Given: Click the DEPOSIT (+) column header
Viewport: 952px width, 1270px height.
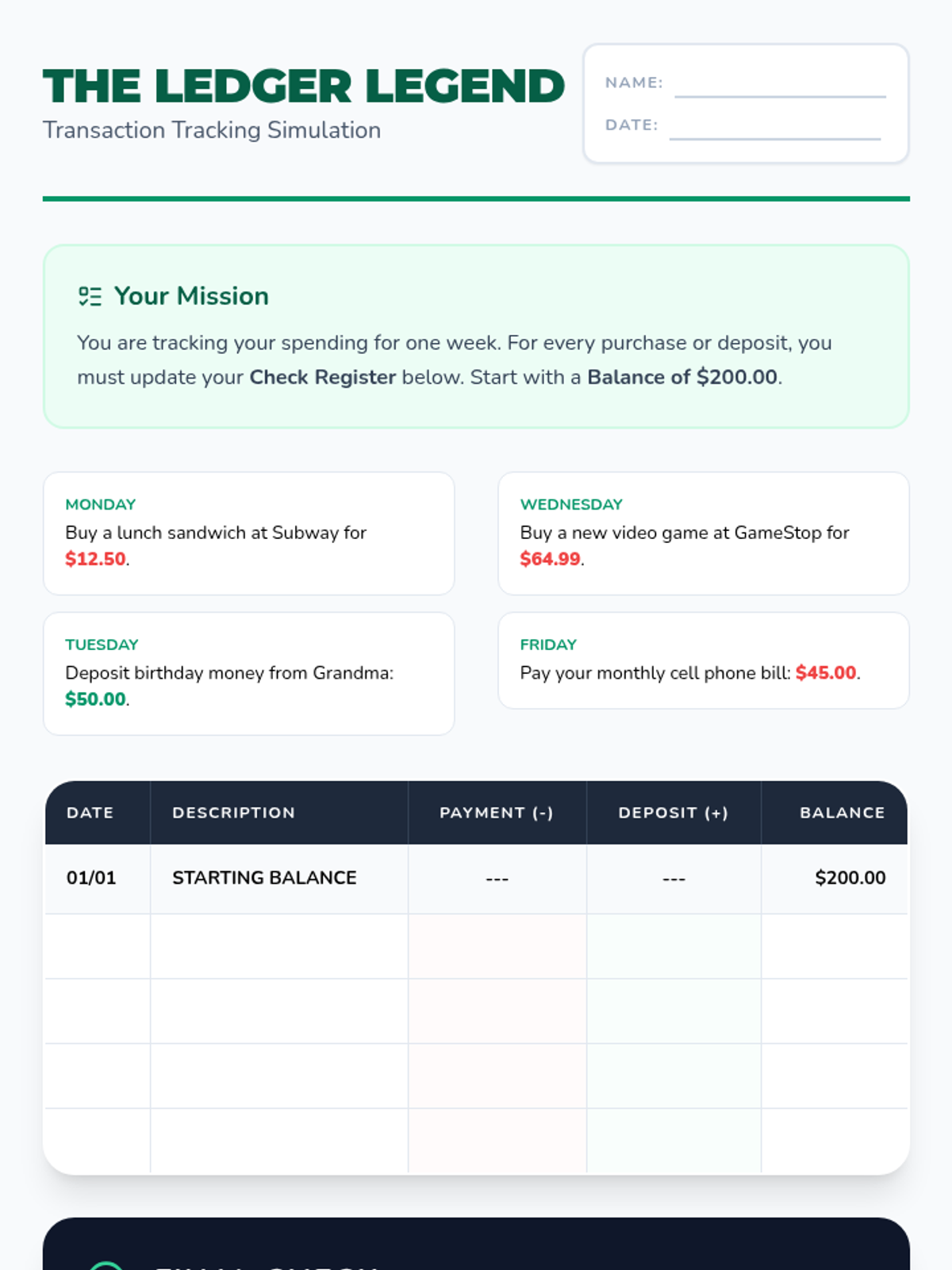Looking at the screenshot, I should click(x=674, y=813).
